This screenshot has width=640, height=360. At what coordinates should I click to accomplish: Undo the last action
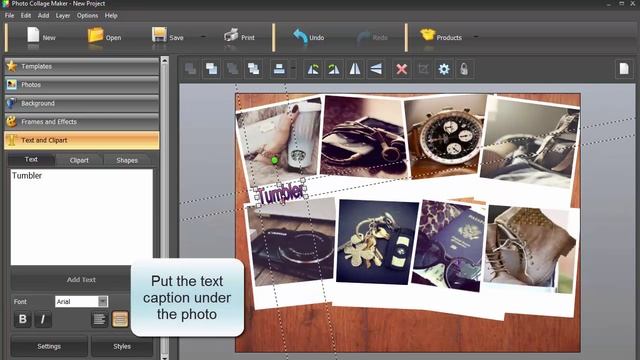click(308, 37)
